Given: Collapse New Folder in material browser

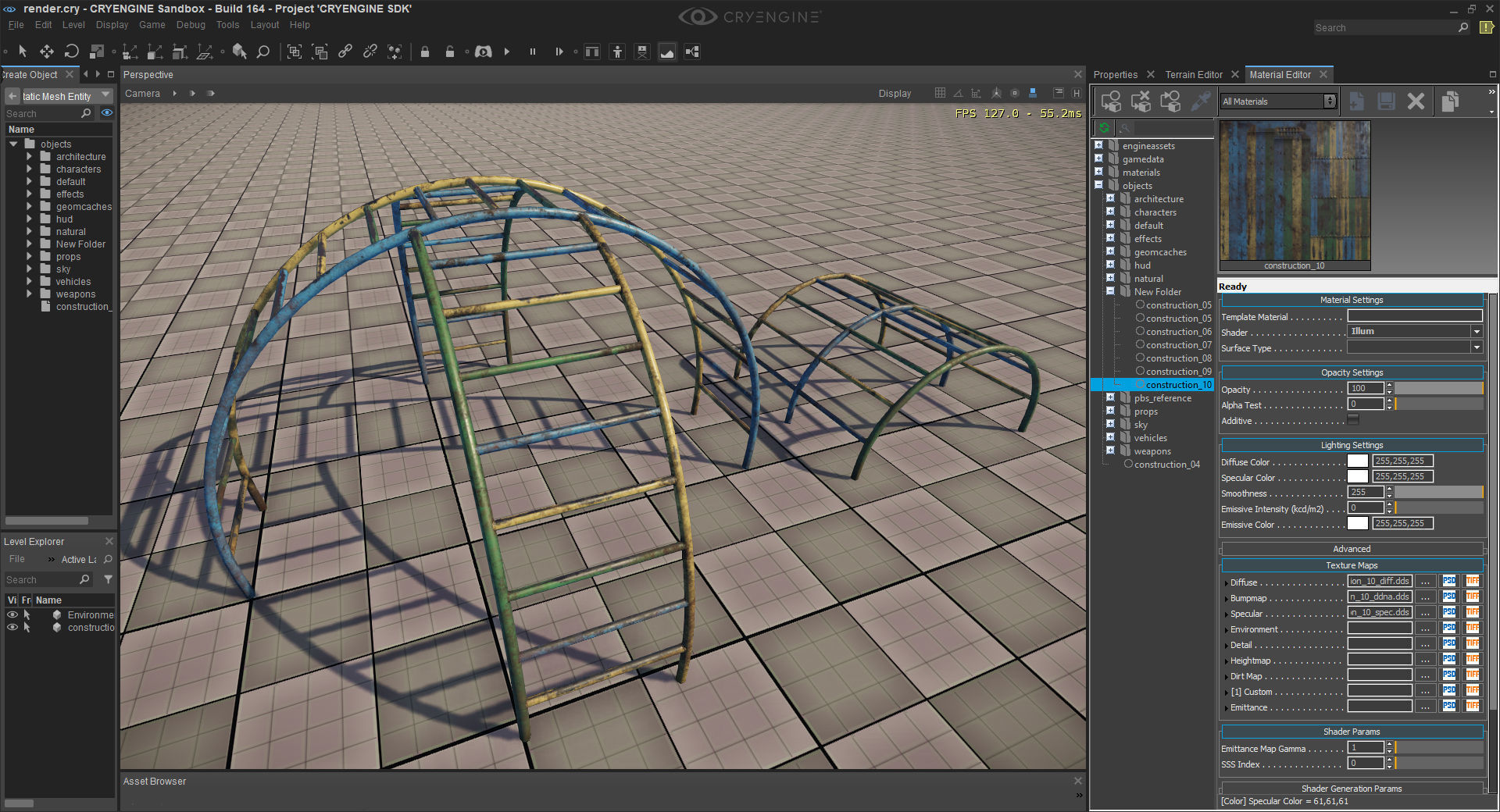Looking at the screenshot, I should (x=1110, y=291).
